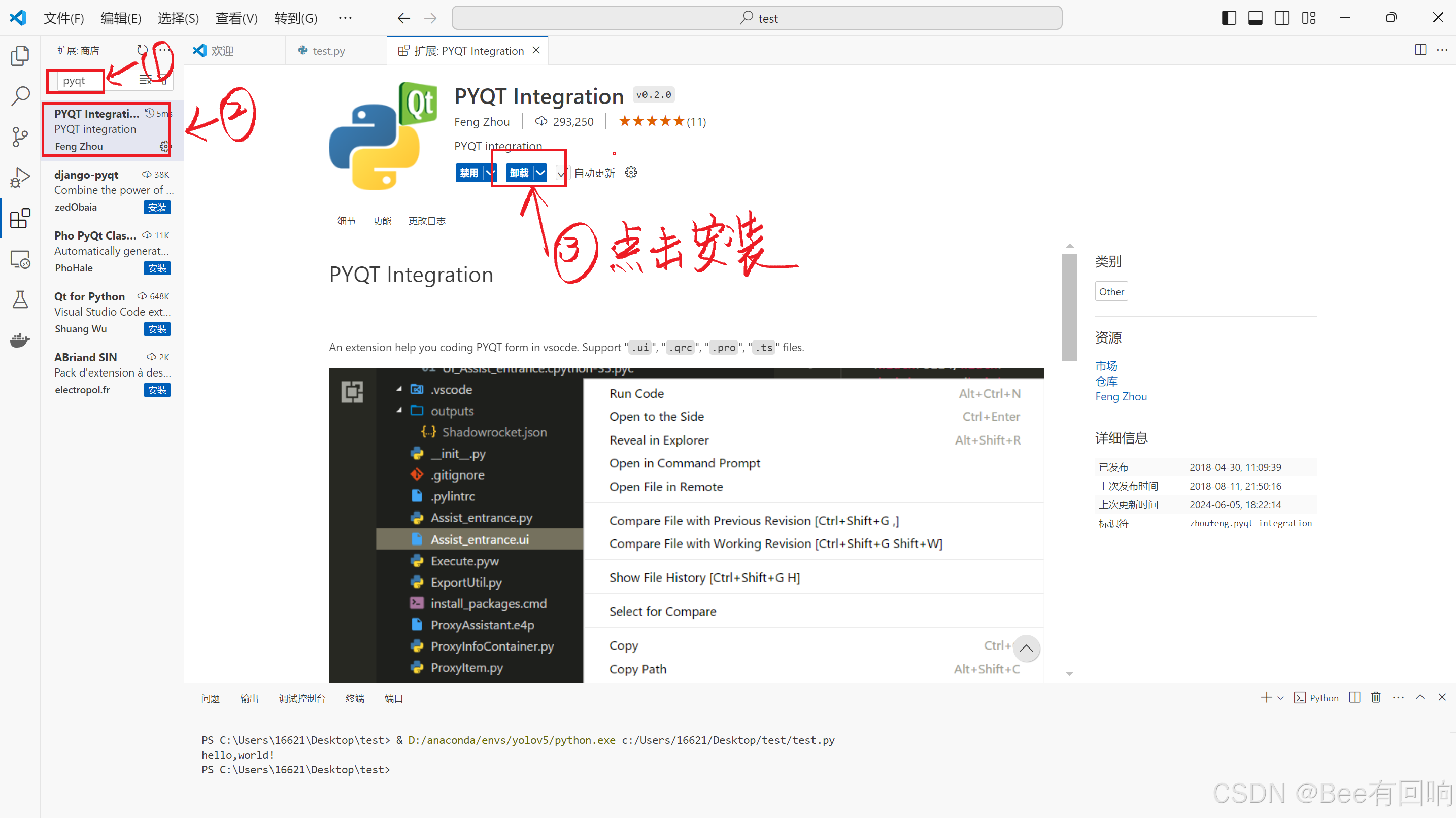Screen dimensions: 1456x818
Task: Open the Remote Explorer view
Action: tap(20, 259)
